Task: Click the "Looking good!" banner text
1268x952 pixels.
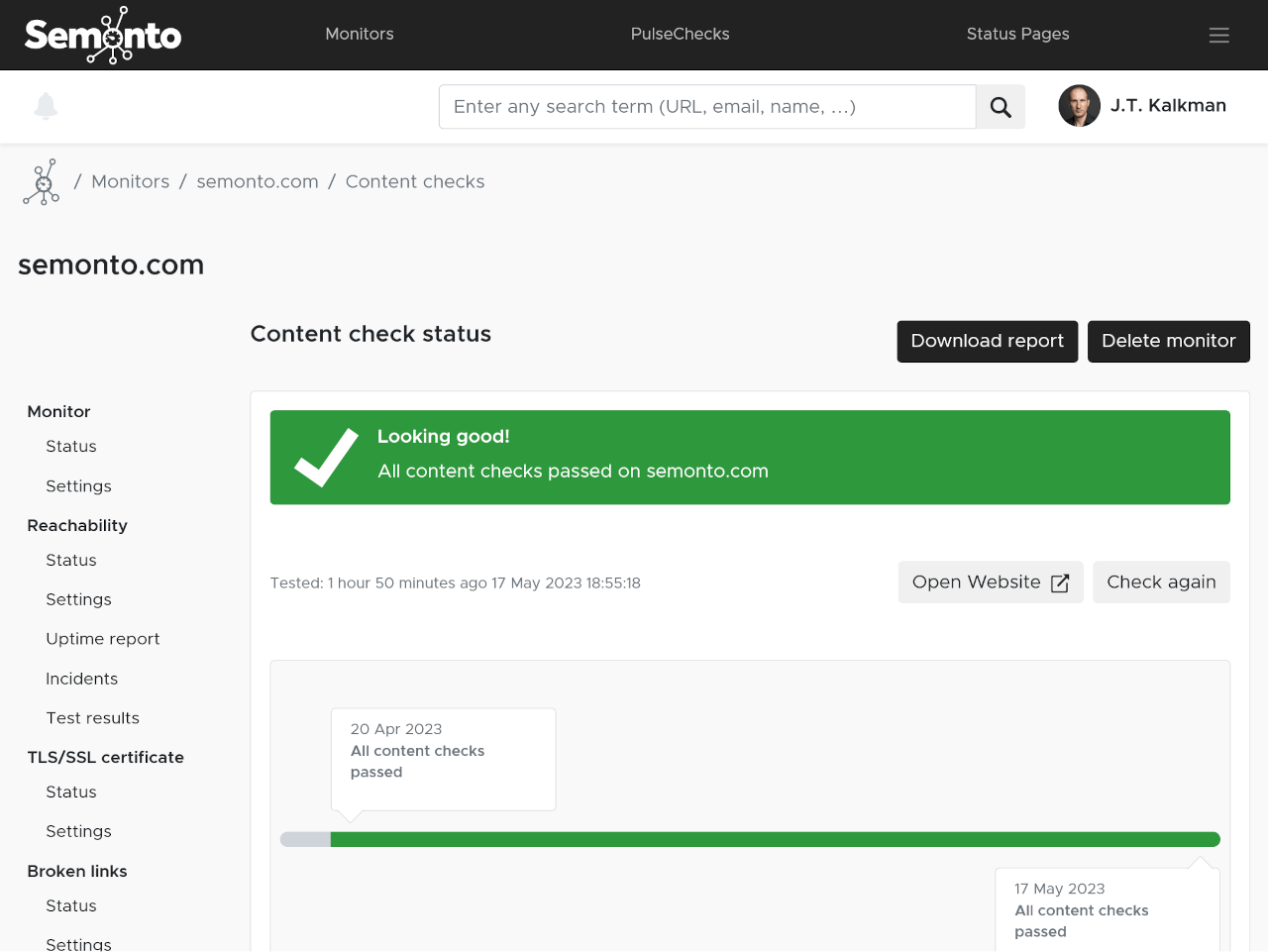Action: 444,437
